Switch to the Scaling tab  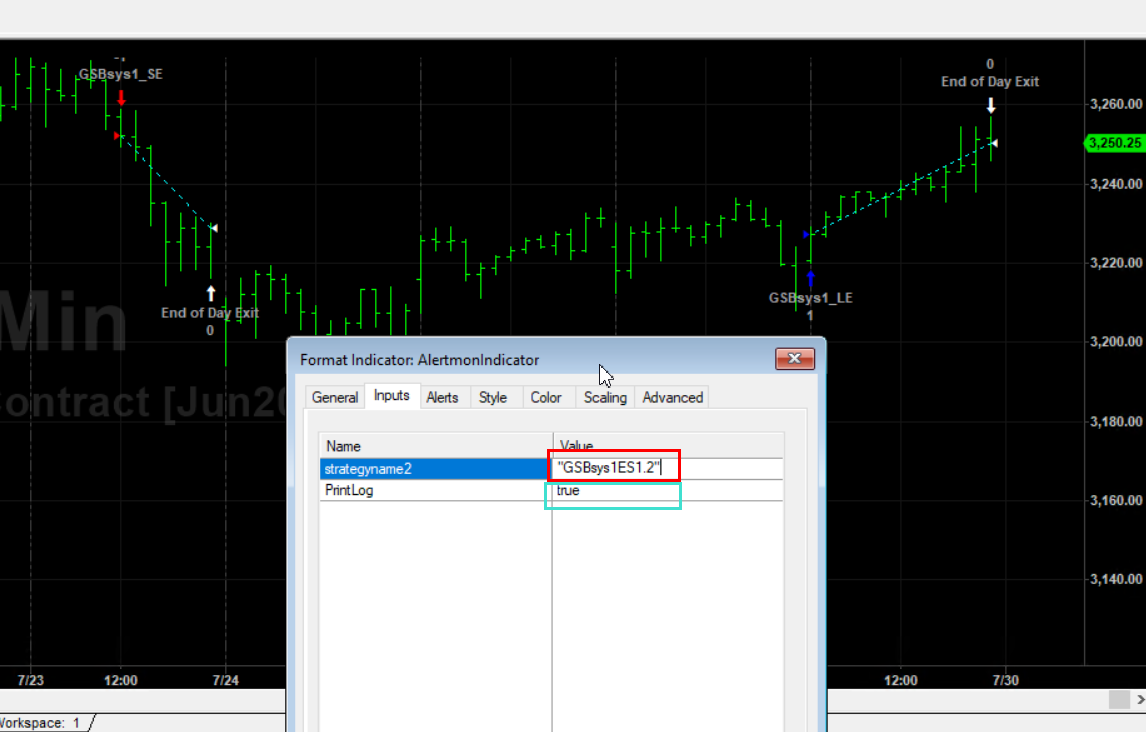coord(605,397)
